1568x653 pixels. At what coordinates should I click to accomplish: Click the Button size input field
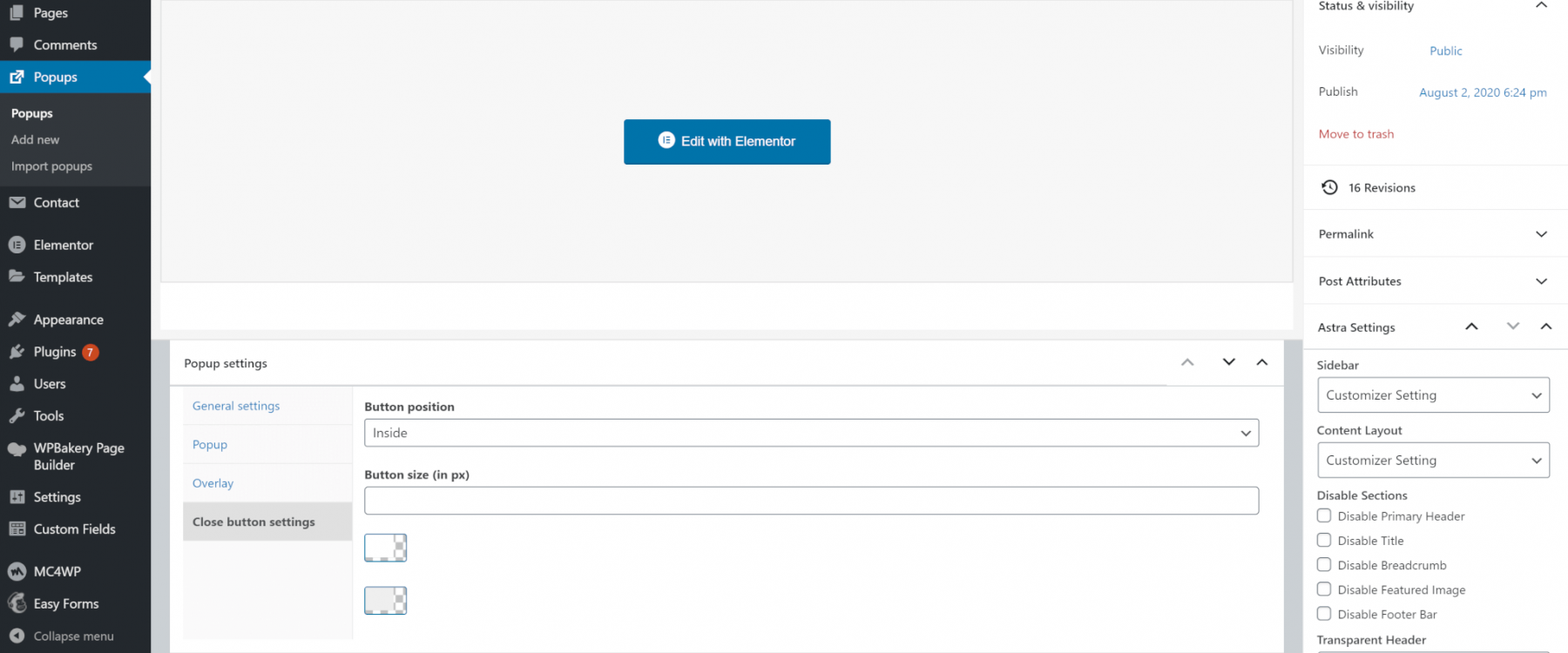click(x=811, y=501)
